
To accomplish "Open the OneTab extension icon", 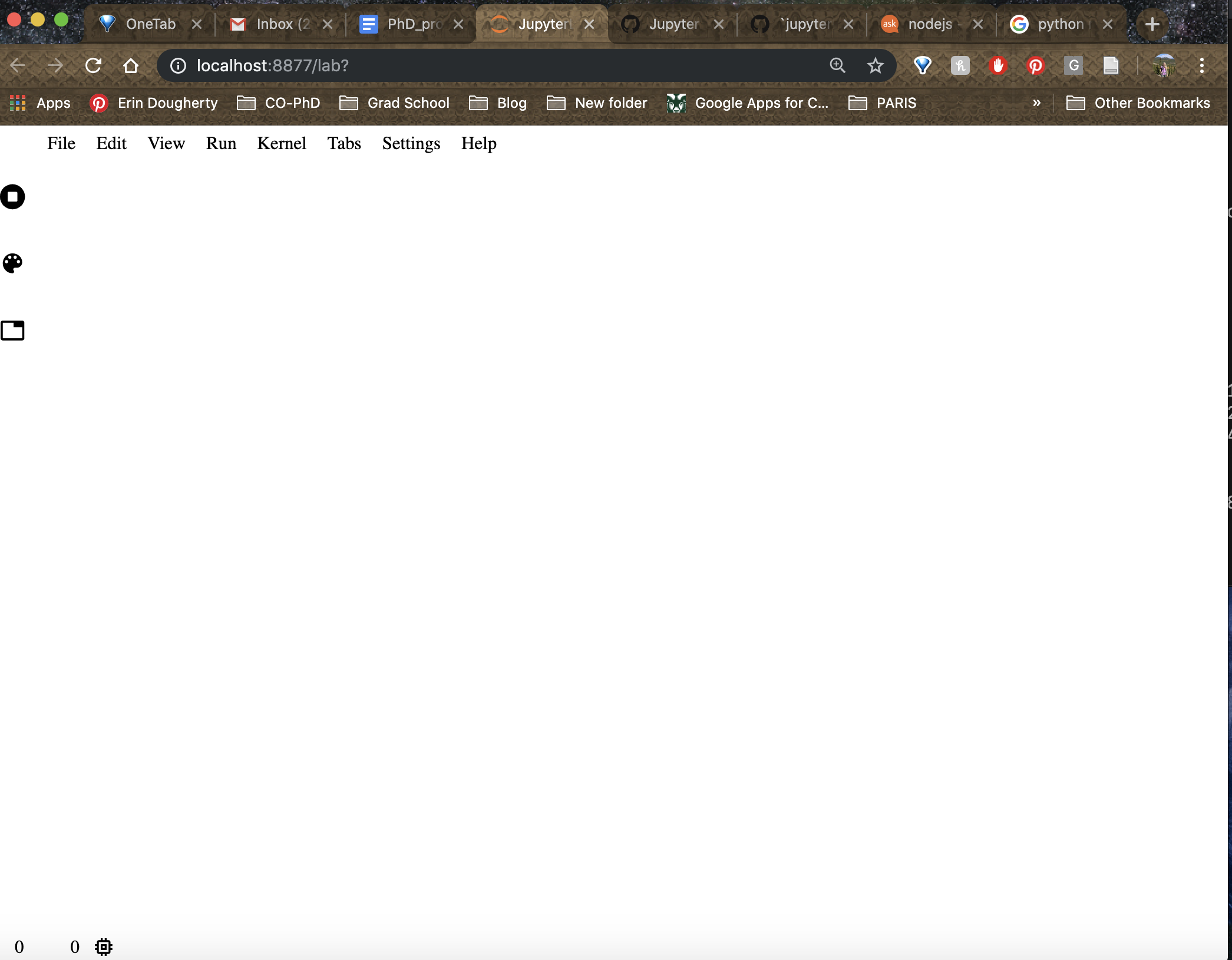I will click(922, 65).
